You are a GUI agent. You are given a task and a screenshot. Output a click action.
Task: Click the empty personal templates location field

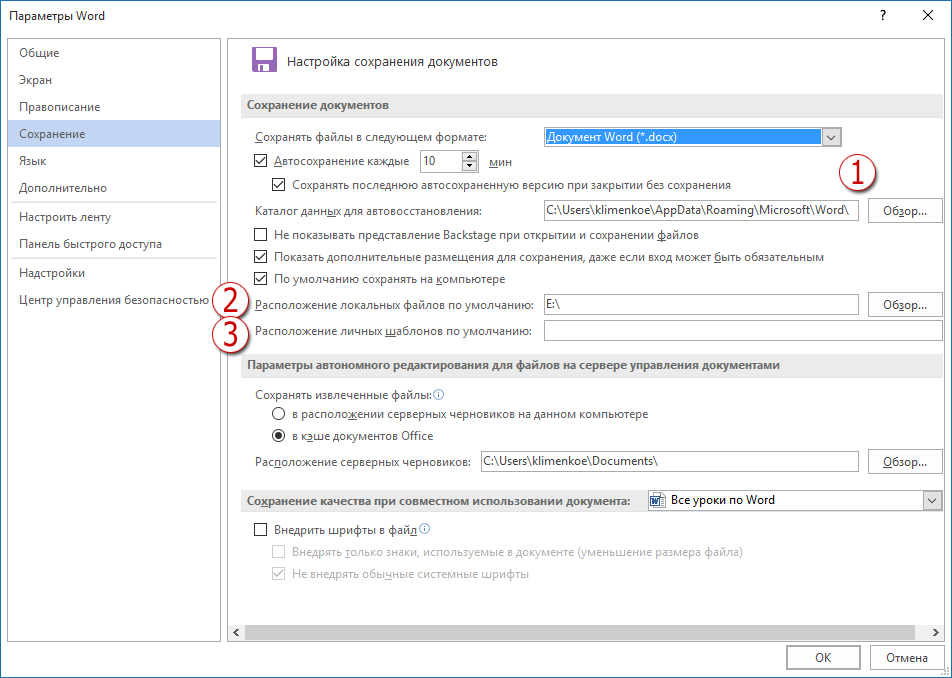pos(743,331)
